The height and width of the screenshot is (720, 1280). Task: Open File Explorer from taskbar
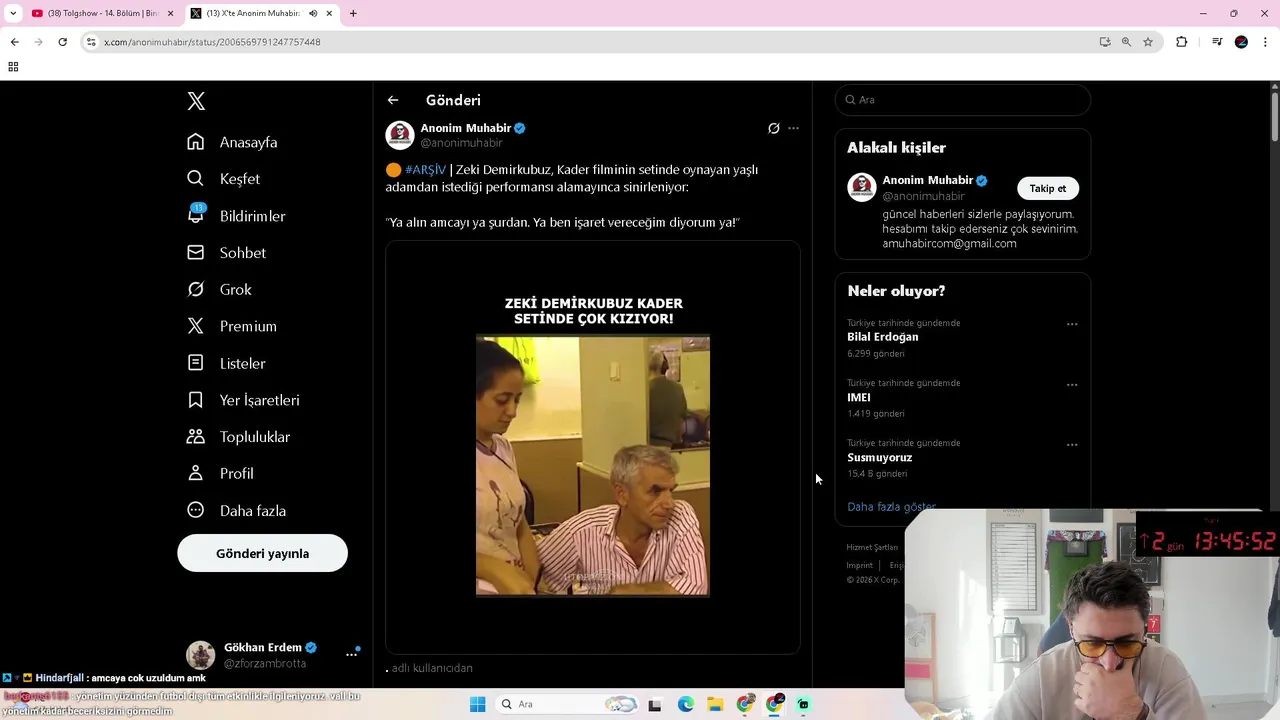[715, 705]
